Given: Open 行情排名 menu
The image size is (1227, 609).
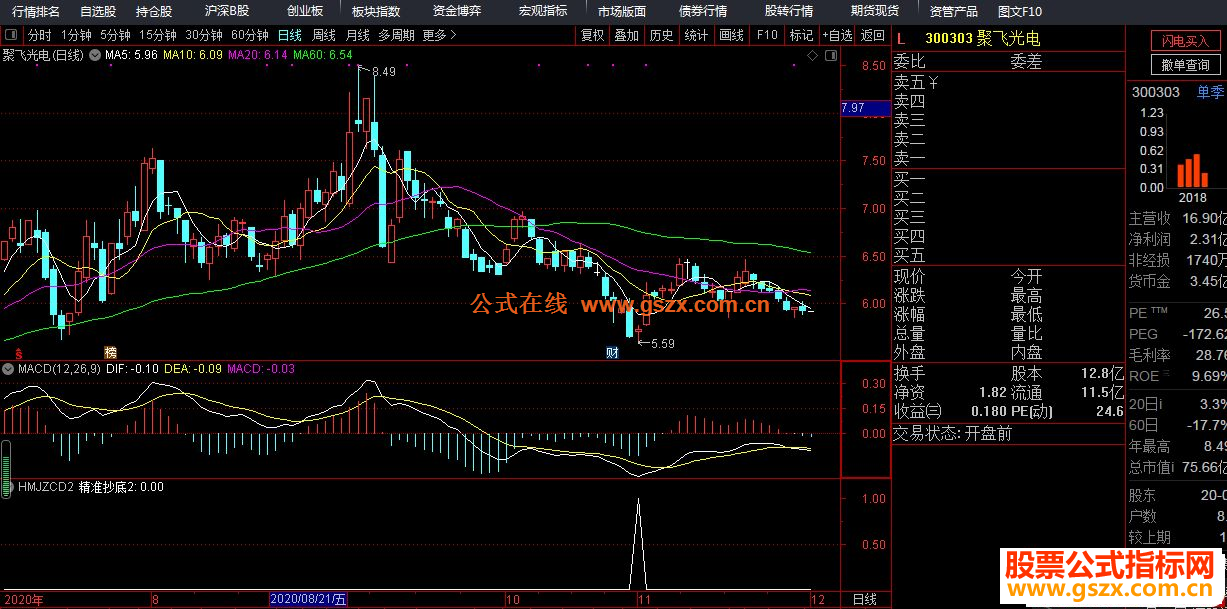Looking at the screenshot, I should tap(37, 11).
